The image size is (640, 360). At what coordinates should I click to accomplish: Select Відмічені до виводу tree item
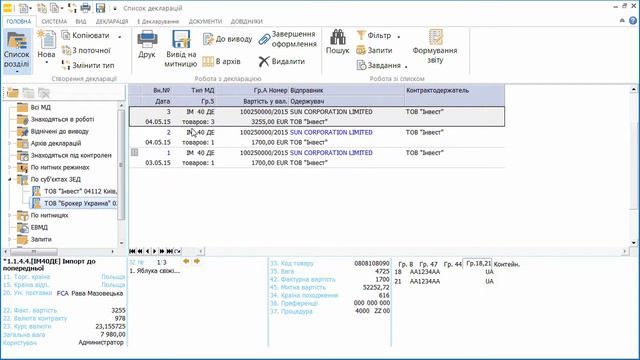pos(60,131)
